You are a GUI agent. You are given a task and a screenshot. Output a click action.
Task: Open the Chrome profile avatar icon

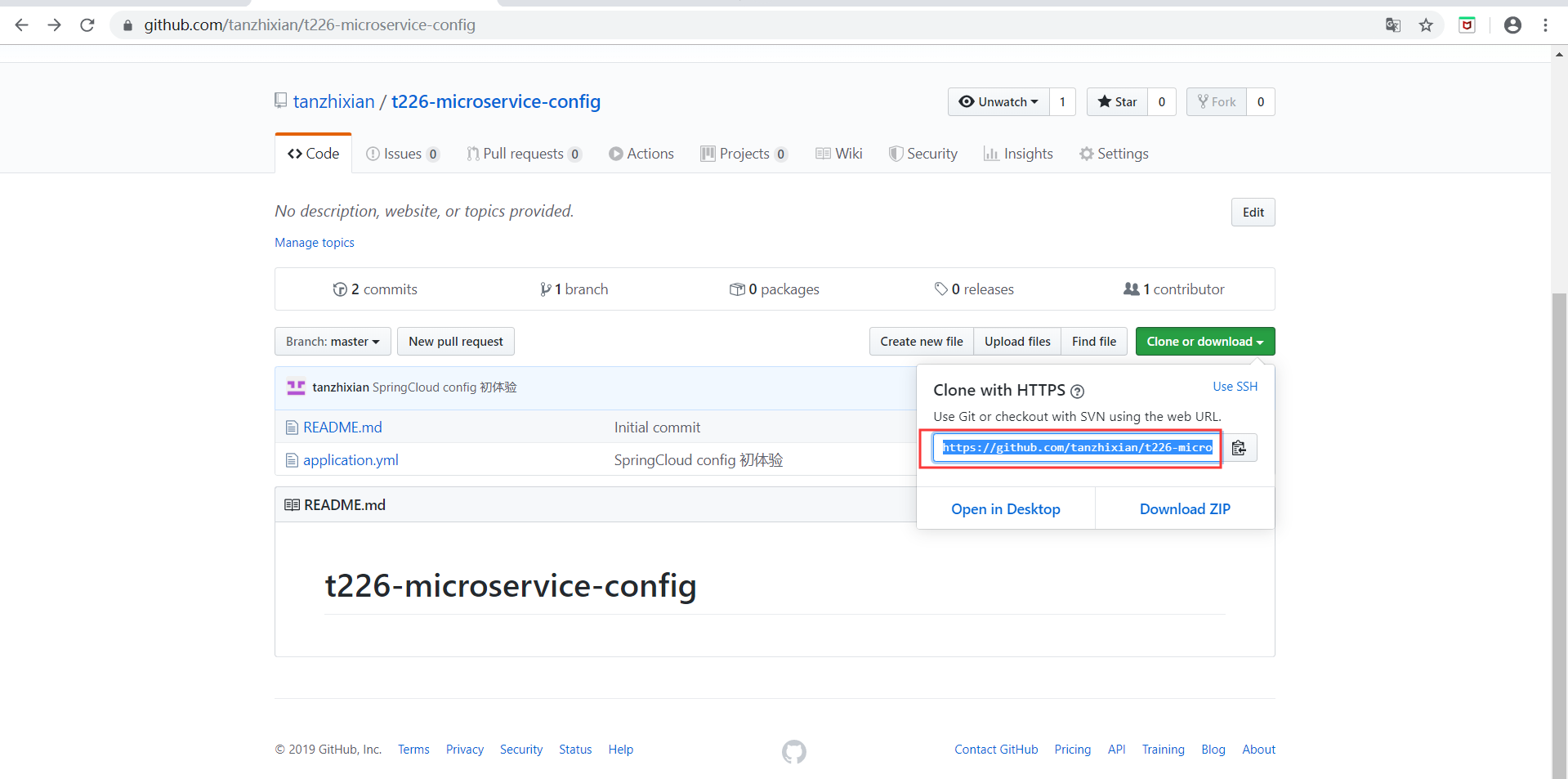coord(1512,25)
